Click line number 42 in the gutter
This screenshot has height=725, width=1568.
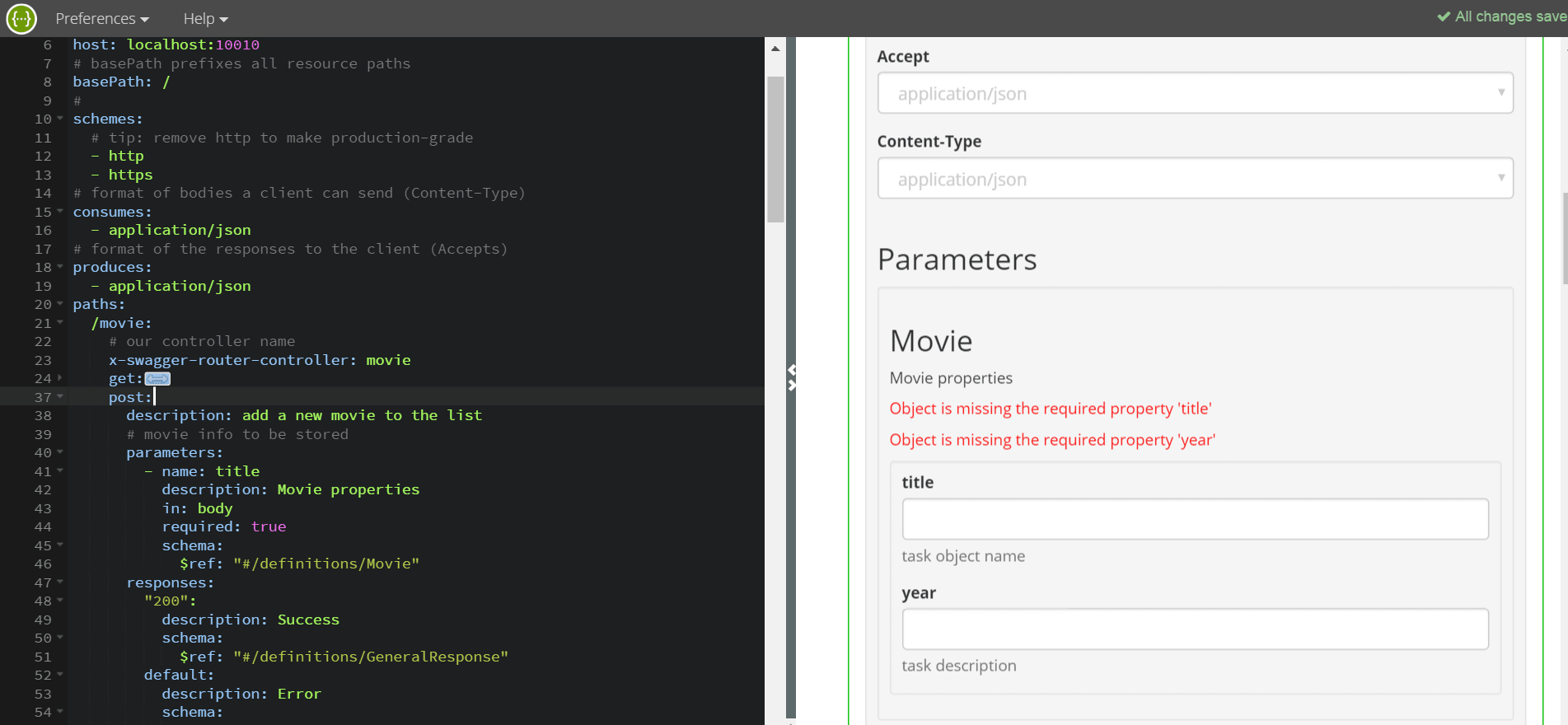pyautogui.click(x=43, y=489)
